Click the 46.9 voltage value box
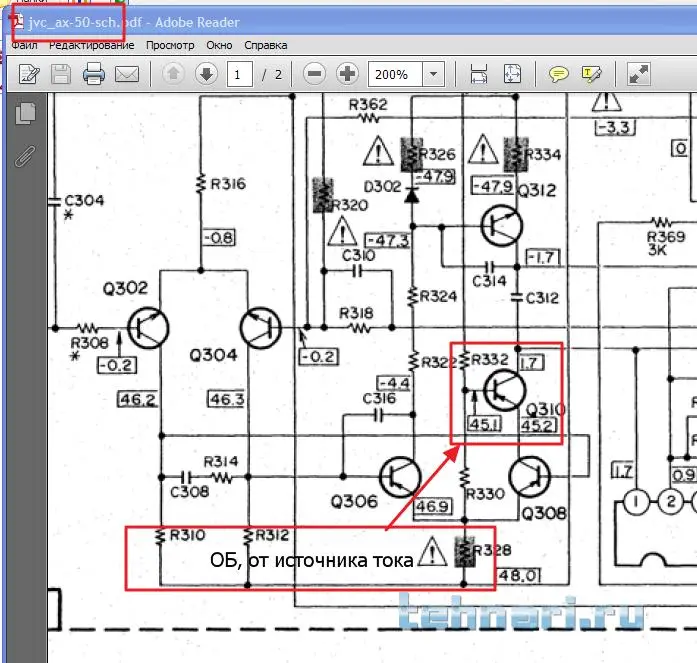 [x=433, y=506]
